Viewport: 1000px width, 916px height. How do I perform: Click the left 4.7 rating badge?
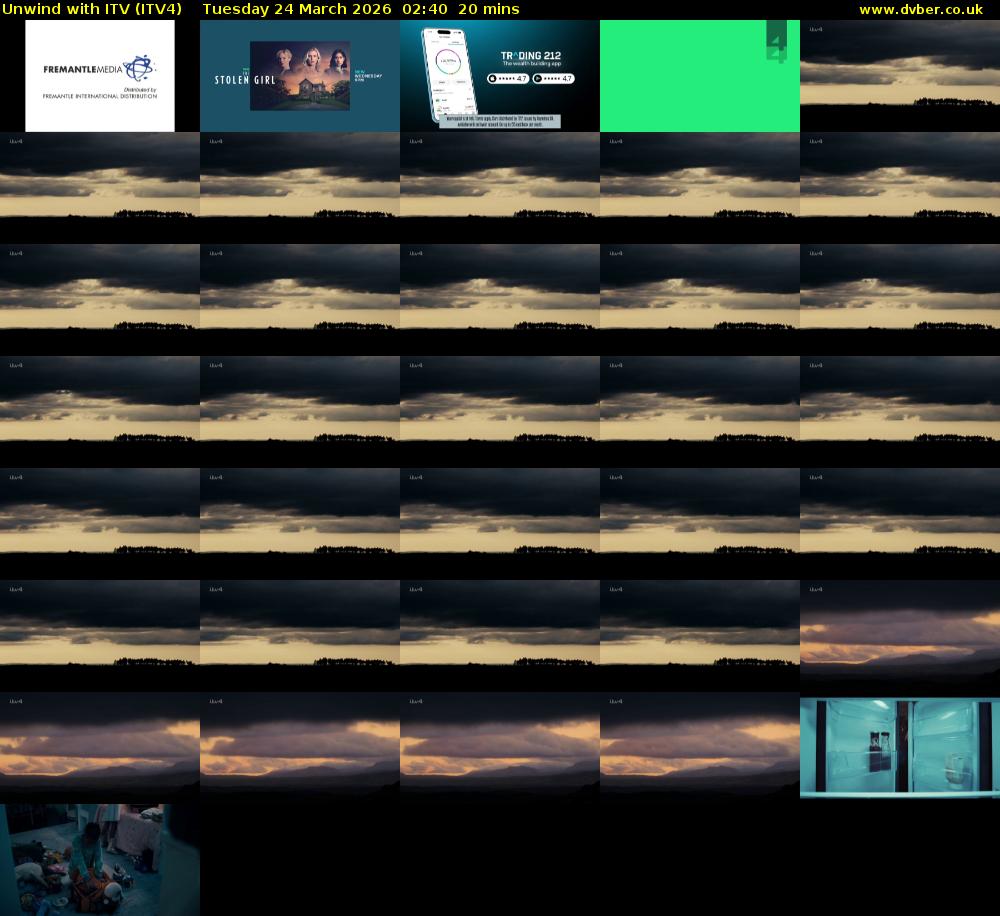[508, 78]
